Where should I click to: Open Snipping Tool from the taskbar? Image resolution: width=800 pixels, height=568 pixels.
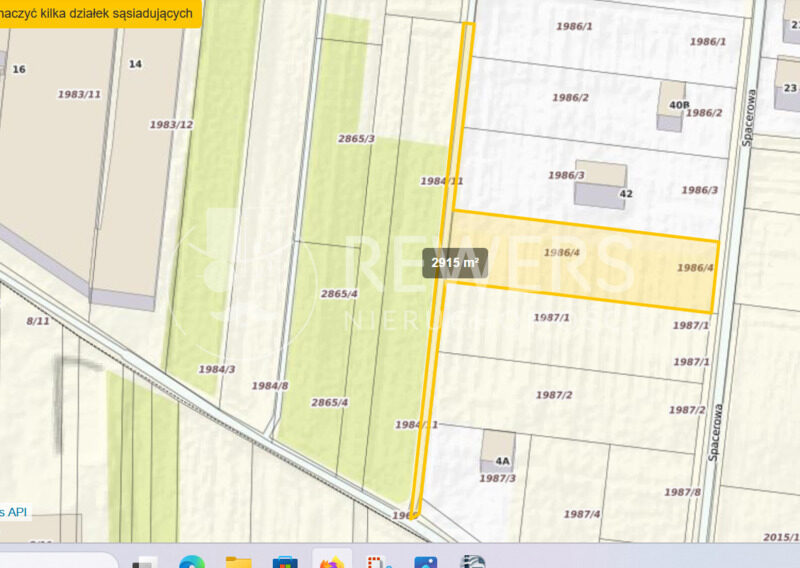379,562
